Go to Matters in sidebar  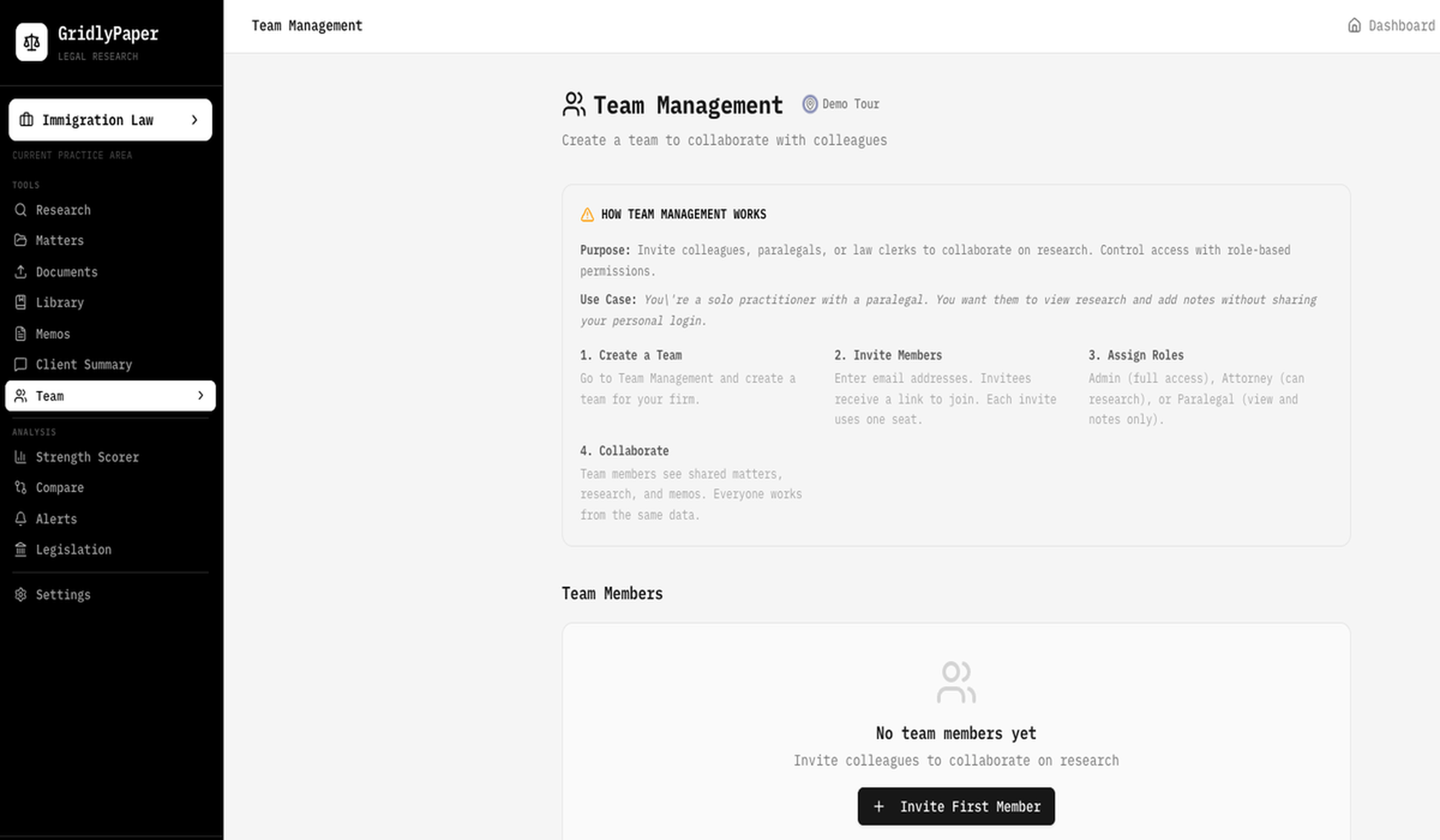(x=110, y=241)
